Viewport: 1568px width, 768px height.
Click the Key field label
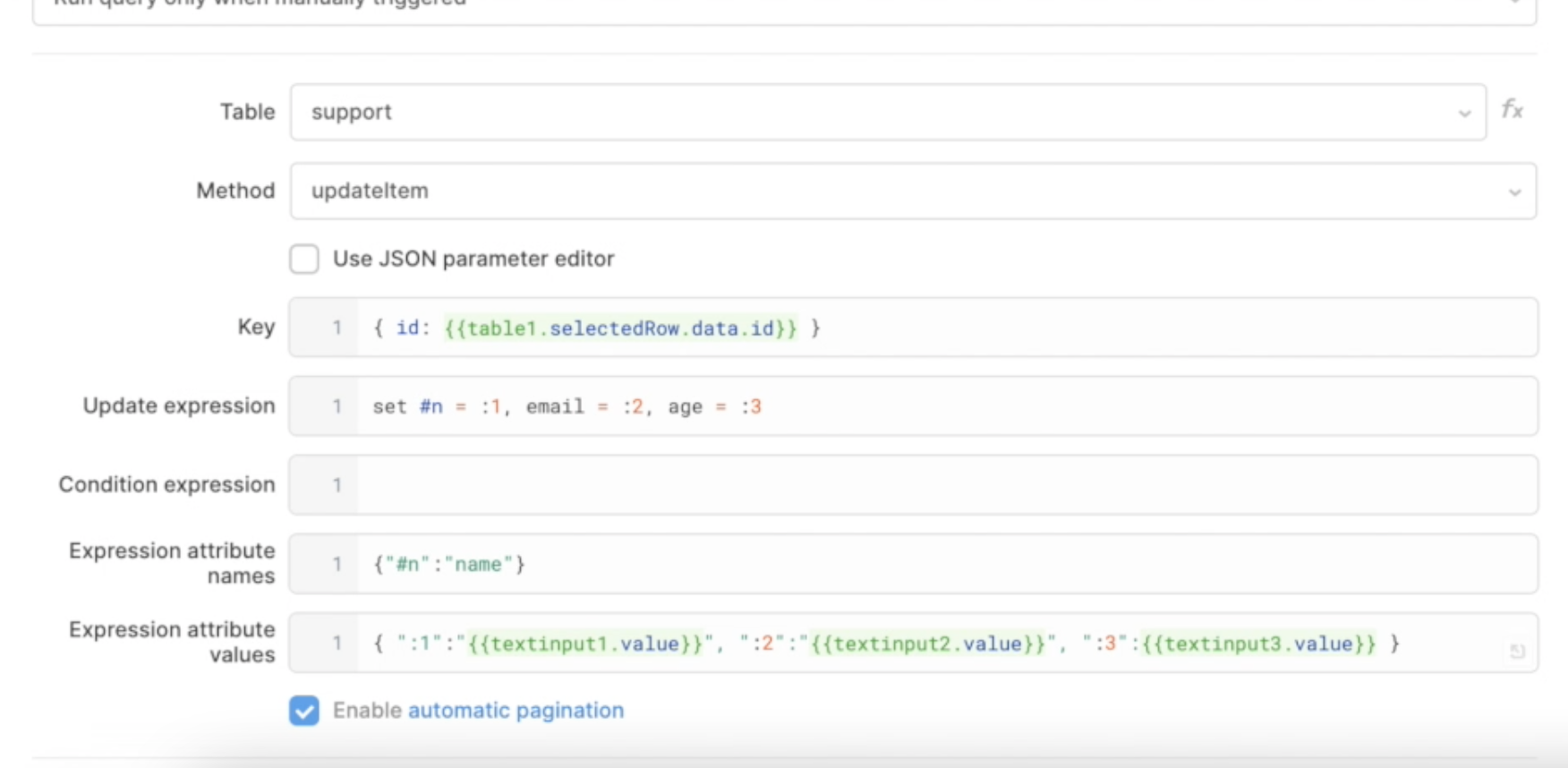256,327
